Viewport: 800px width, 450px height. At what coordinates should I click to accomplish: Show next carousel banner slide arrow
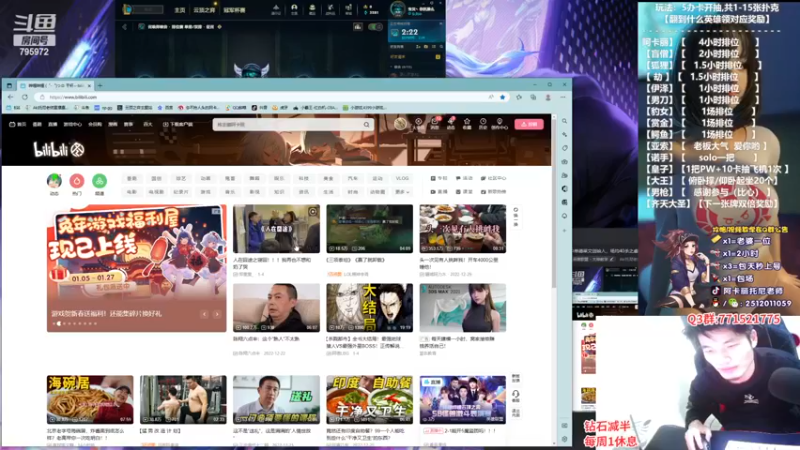pos(217,314)
